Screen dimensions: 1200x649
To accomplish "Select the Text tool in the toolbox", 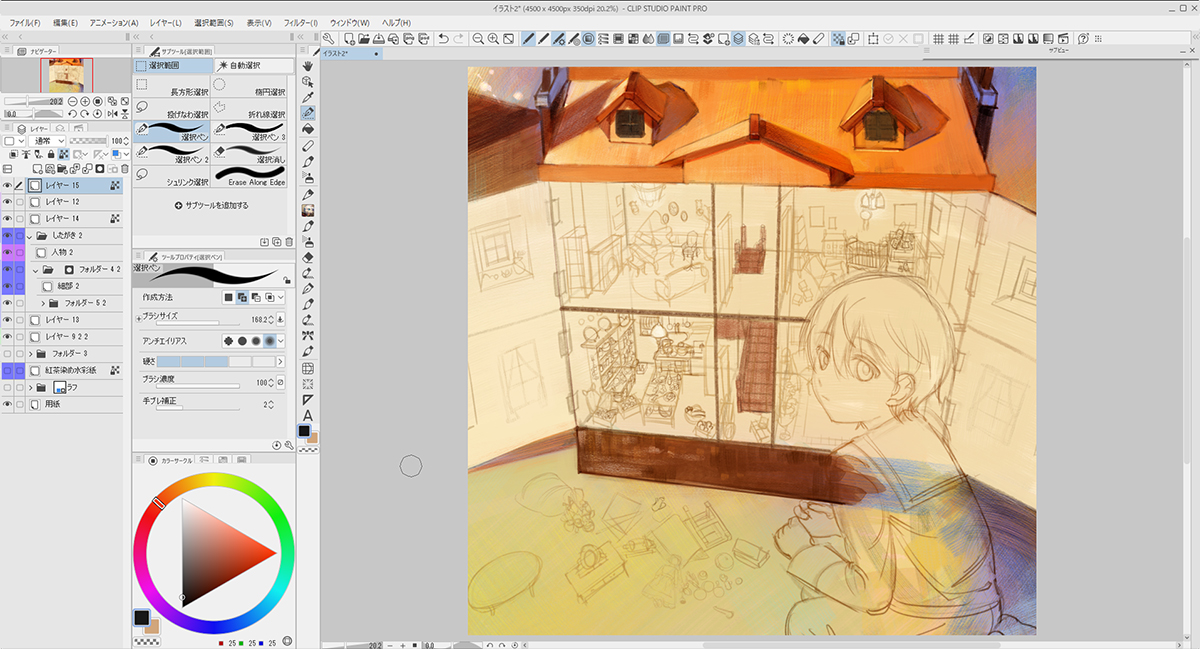I will (309, 415).
